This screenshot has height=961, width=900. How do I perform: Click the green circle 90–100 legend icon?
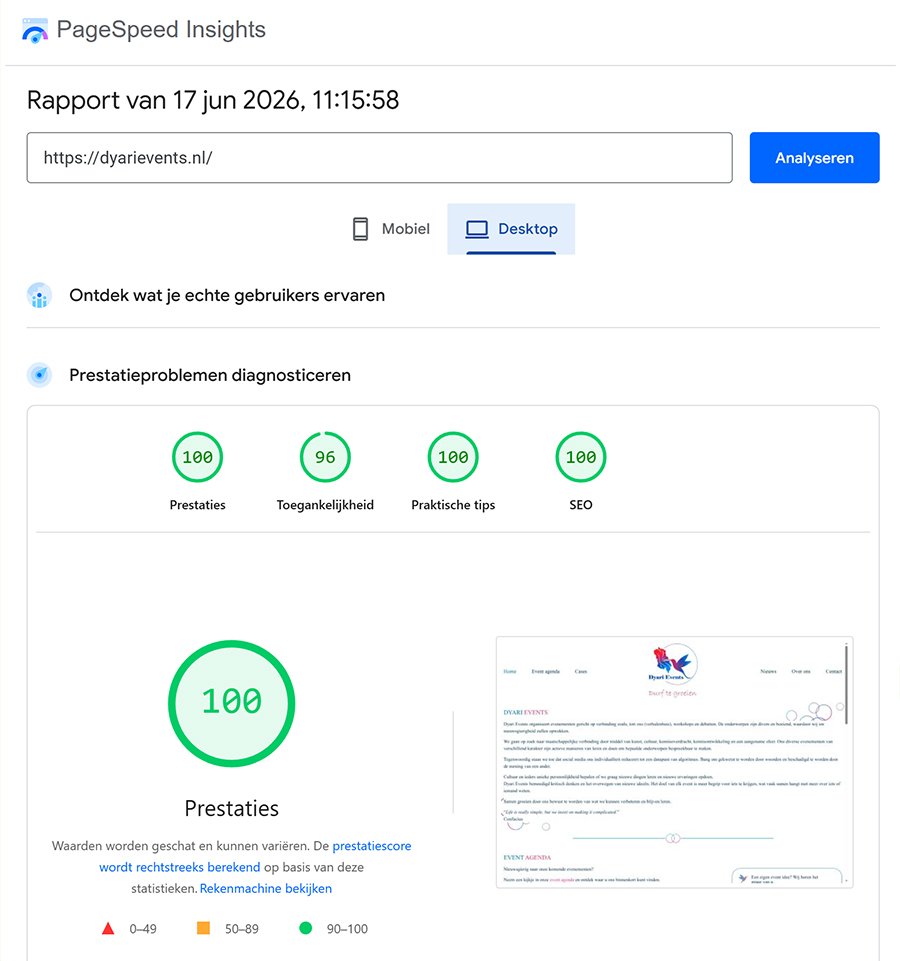tap(305, 928)
